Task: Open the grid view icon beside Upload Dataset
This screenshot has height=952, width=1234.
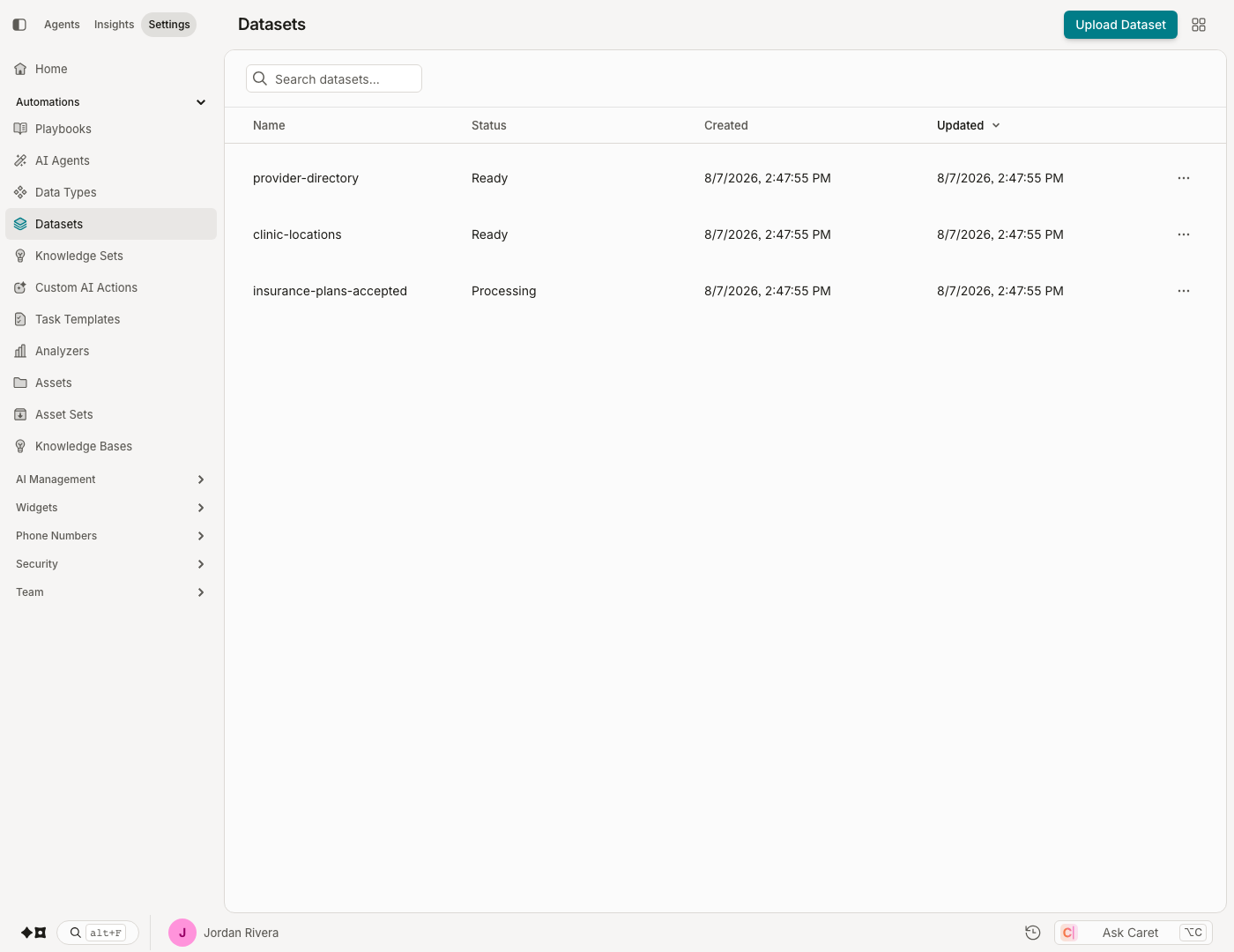Action: click(1199, 25)
